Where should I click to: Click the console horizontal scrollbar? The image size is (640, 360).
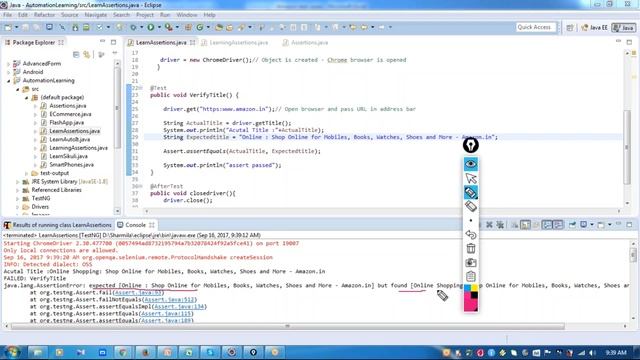(288, 326)
